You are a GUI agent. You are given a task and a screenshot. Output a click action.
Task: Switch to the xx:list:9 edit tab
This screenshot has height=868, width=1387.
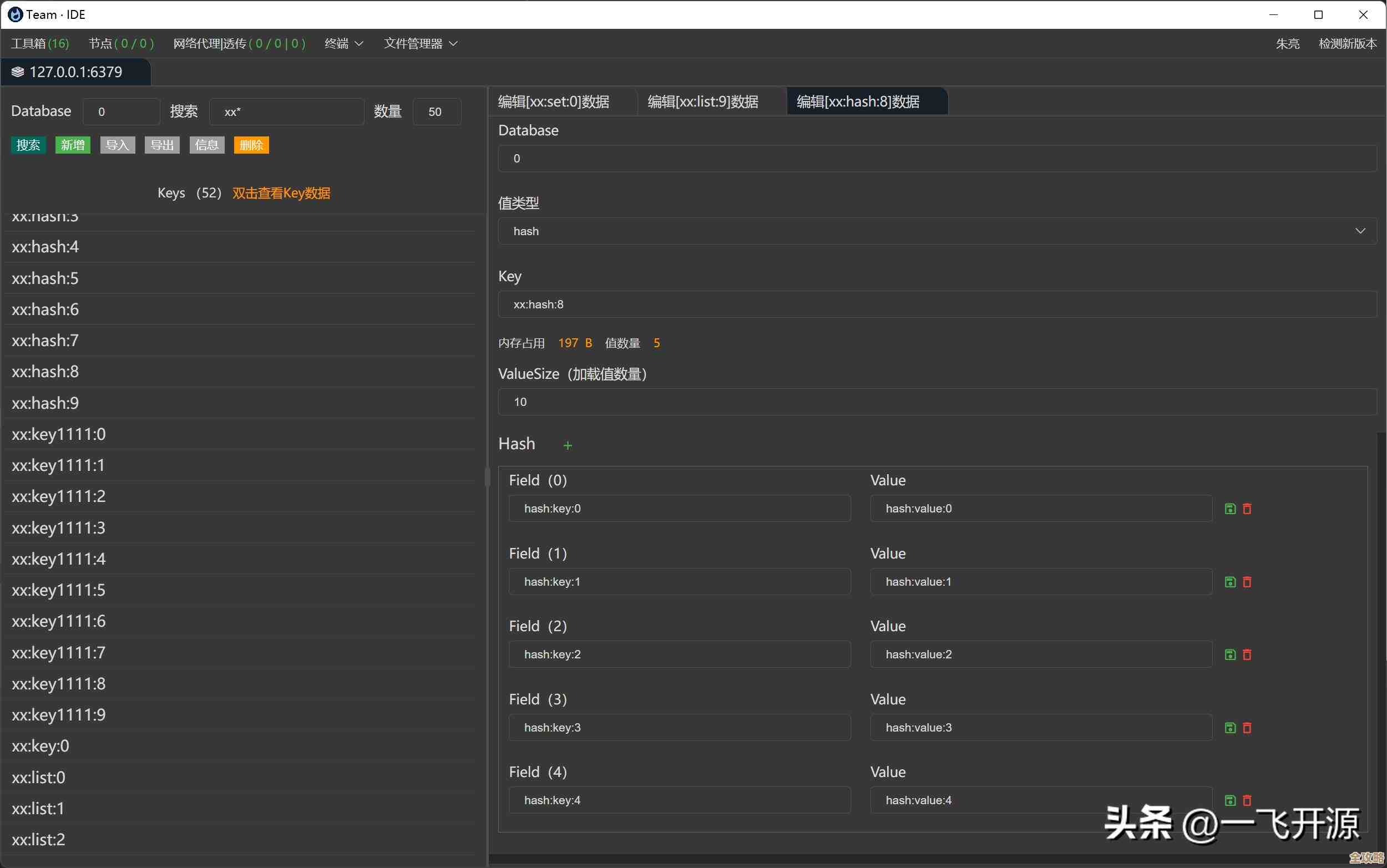click(x=703, y=102)
